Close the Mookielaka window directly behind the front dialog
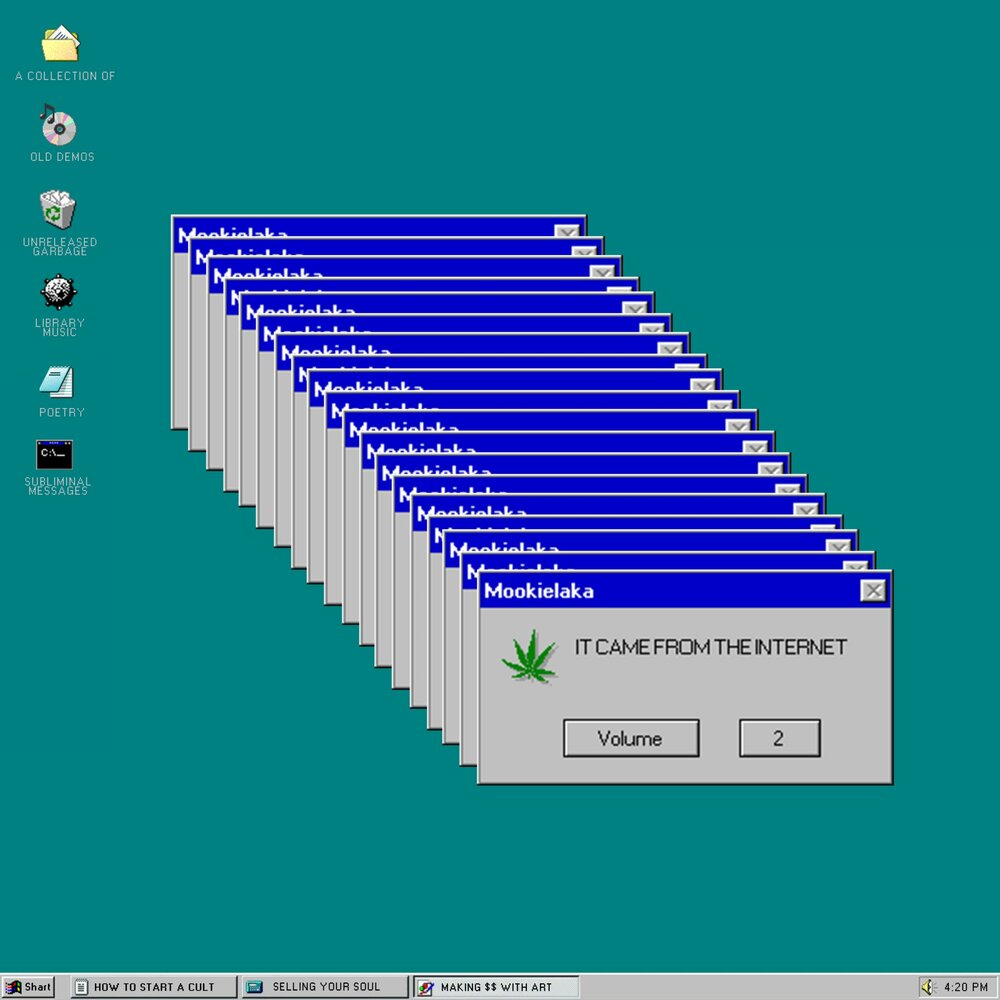 coord(857,567)
